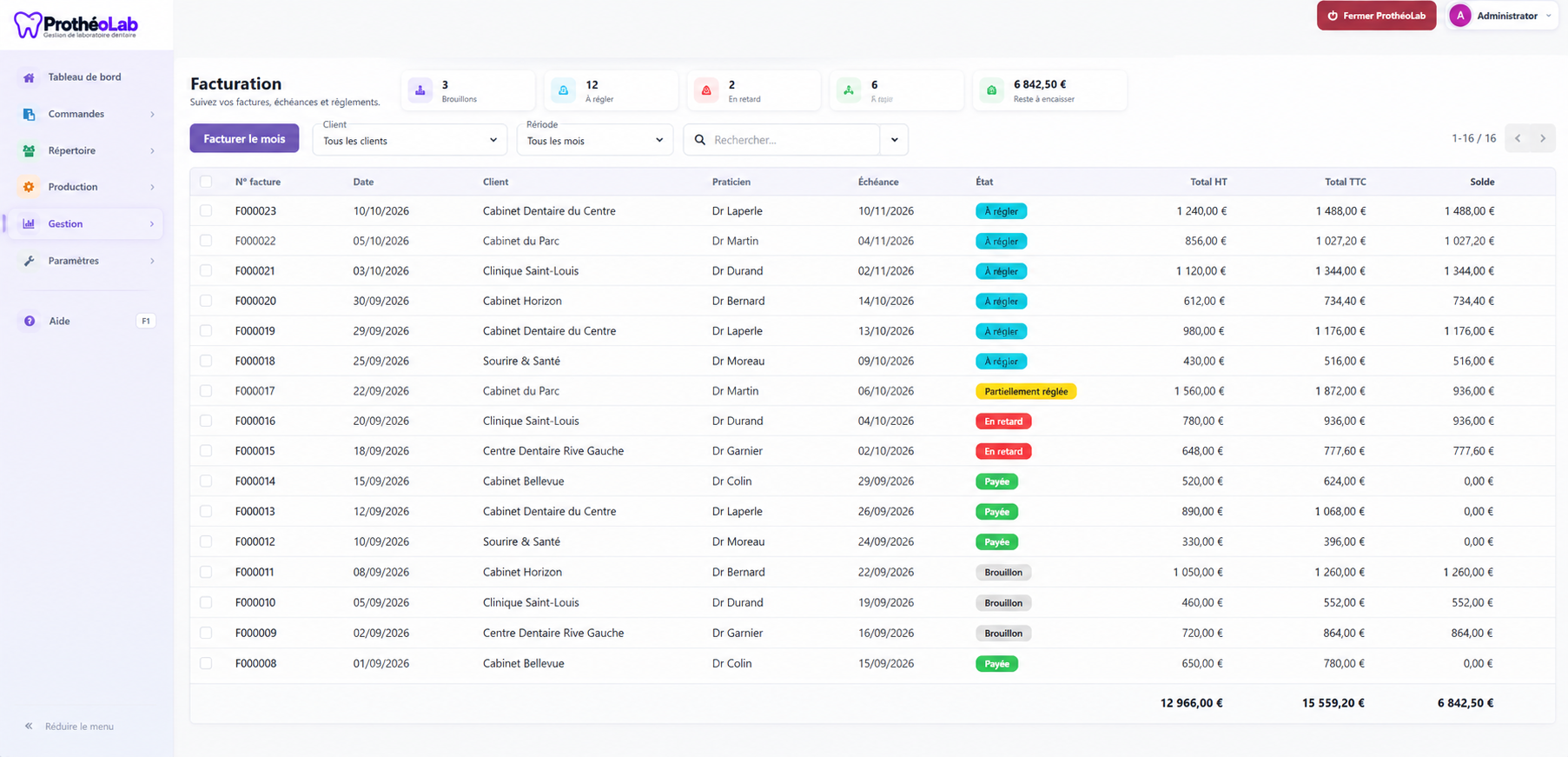The image size is (1568, 757).
Task: Toggle the select-all invoices header checkbox
Action: click(x=206, y=182)
